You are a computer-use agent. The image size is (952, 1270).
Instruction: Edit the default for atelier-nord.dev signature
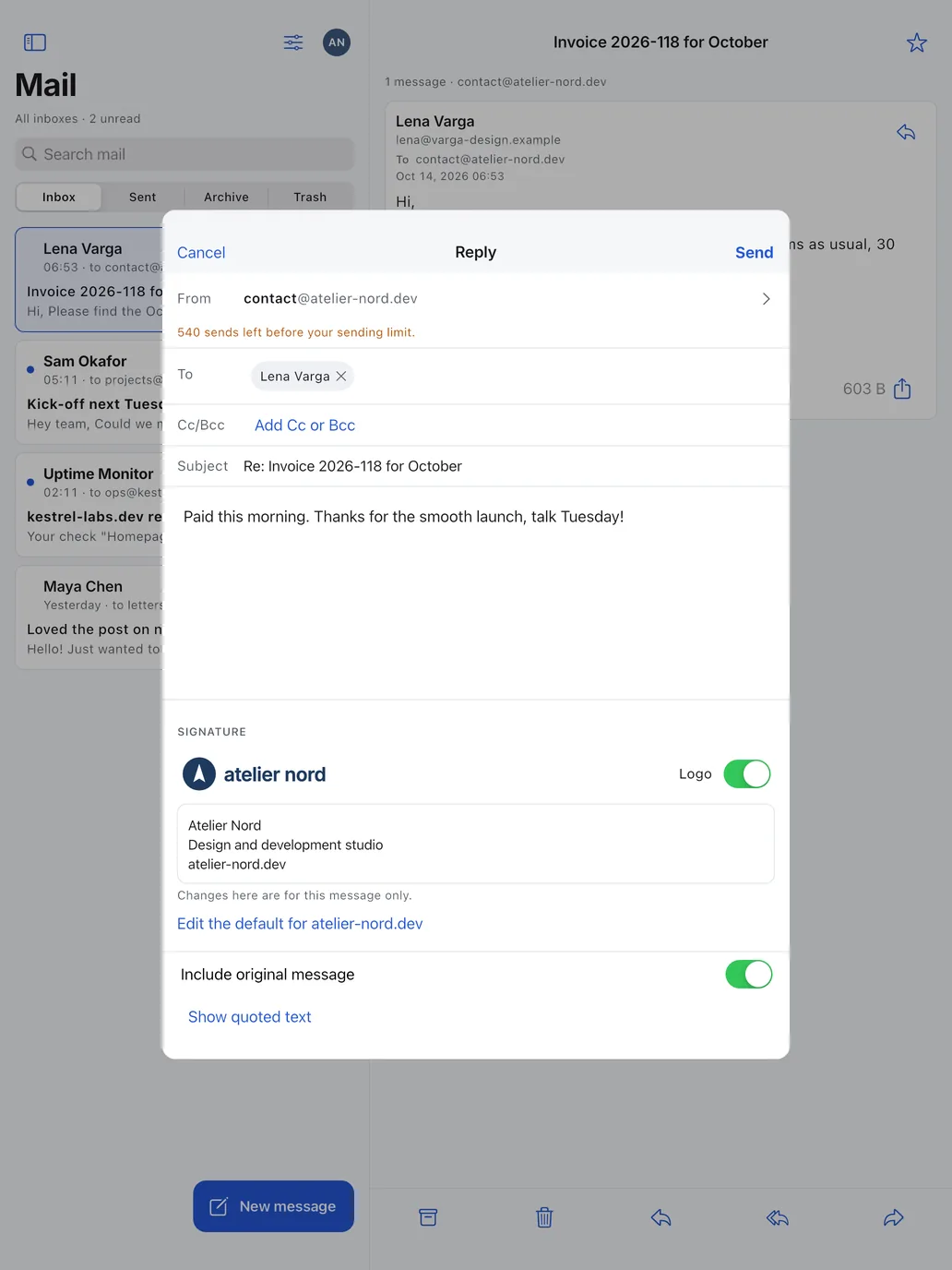coord(300,923)
